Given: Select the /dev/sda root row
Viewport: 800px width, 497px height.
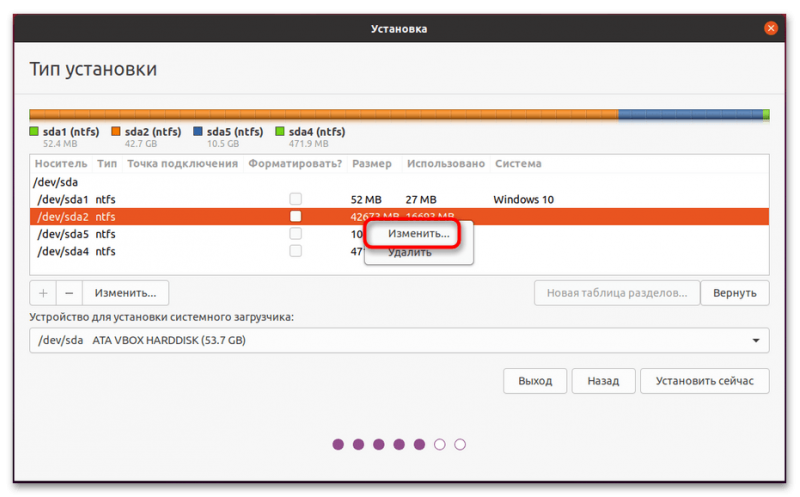Looking at the screenshot, I should (x=399, y=182).
